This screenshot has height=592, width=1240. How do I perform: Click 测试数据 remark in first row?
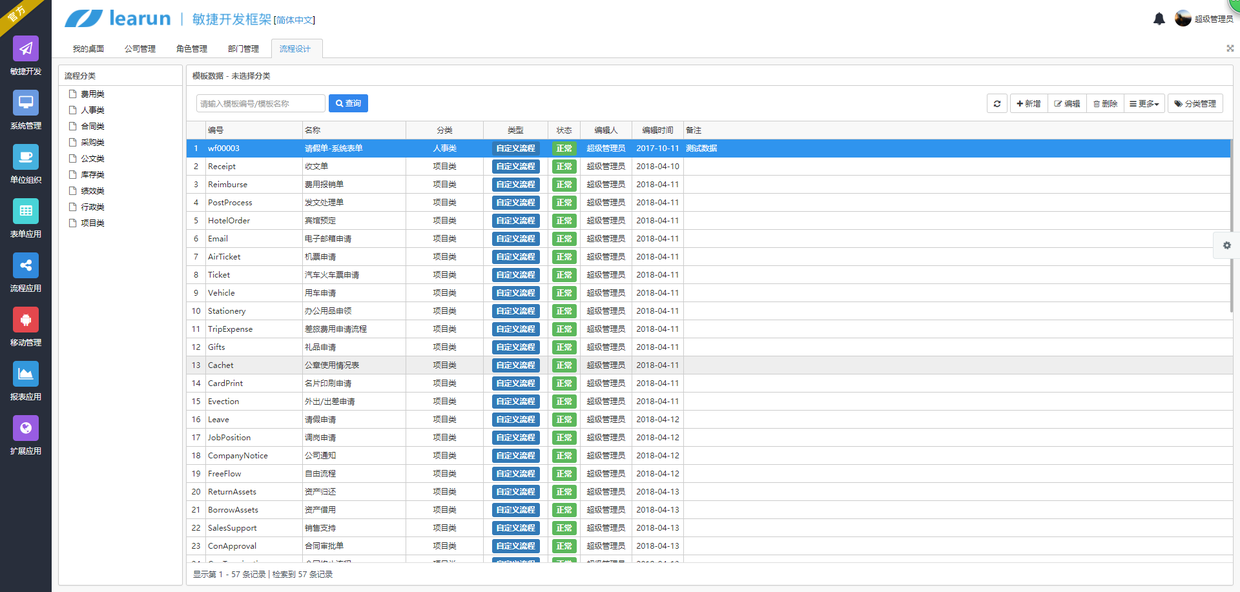point(701,148)
